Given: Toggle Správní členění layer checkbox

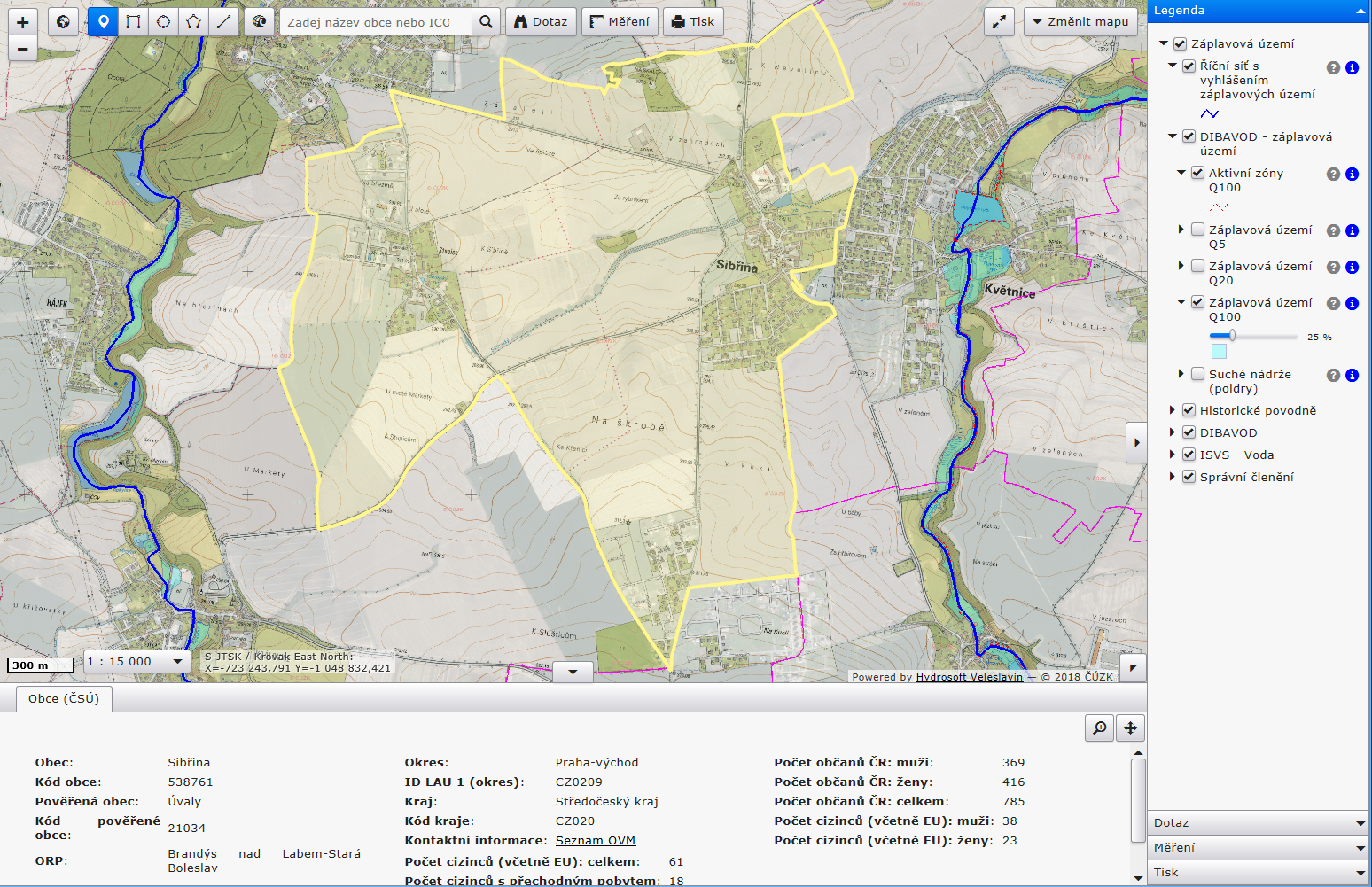Looking at the screenshot, I should pos(1189,477).
